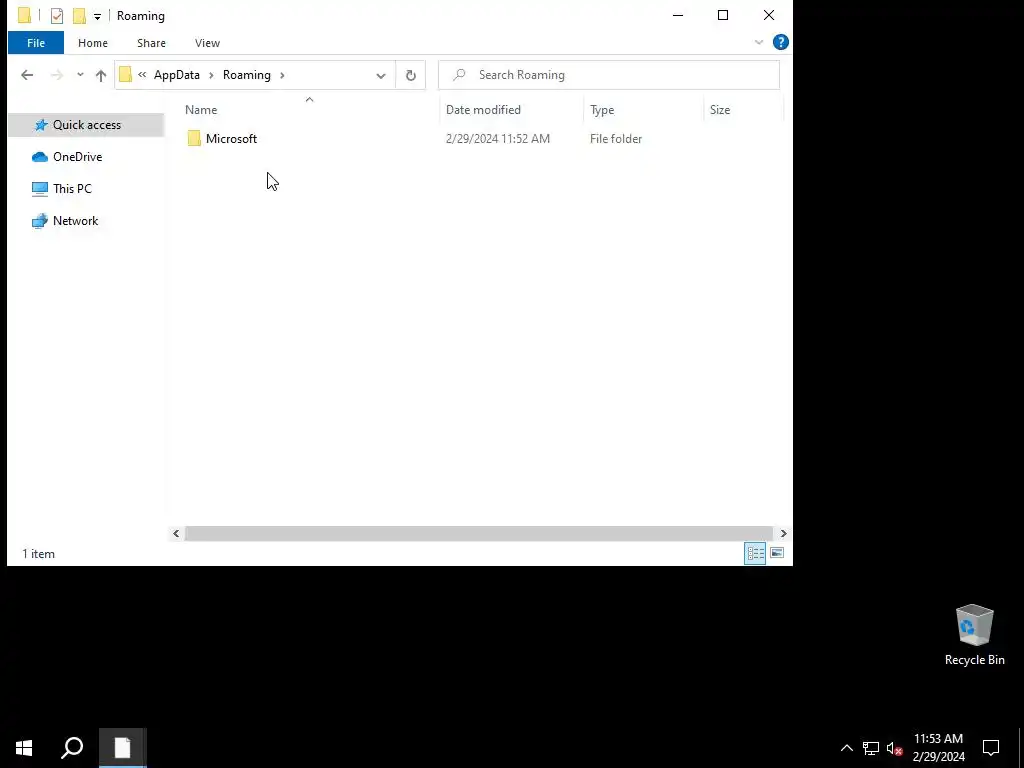Open the Home ribbon tab
1024x768 pixels.
point(93,43)
